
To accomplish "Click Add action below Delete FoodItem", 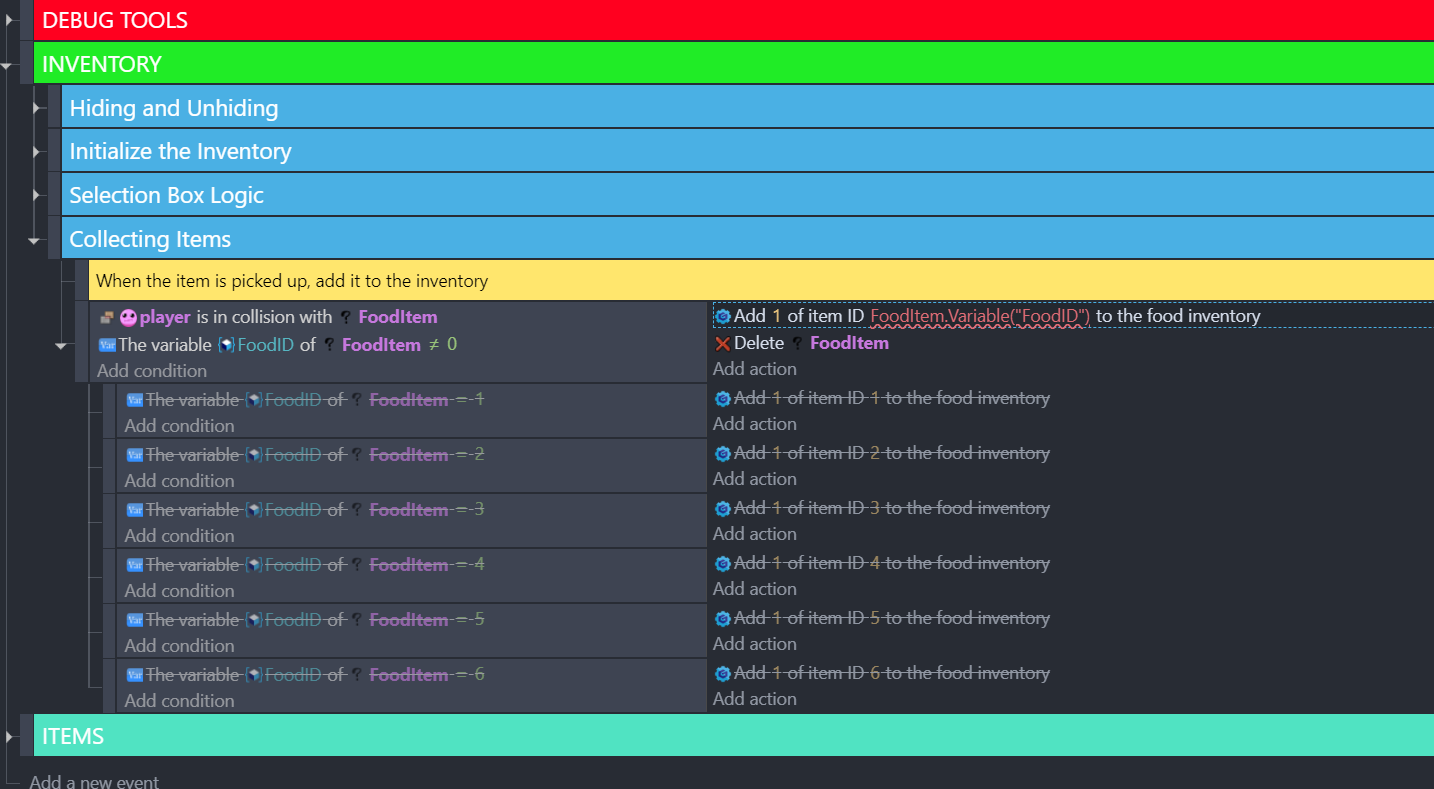I will [755, 369].
